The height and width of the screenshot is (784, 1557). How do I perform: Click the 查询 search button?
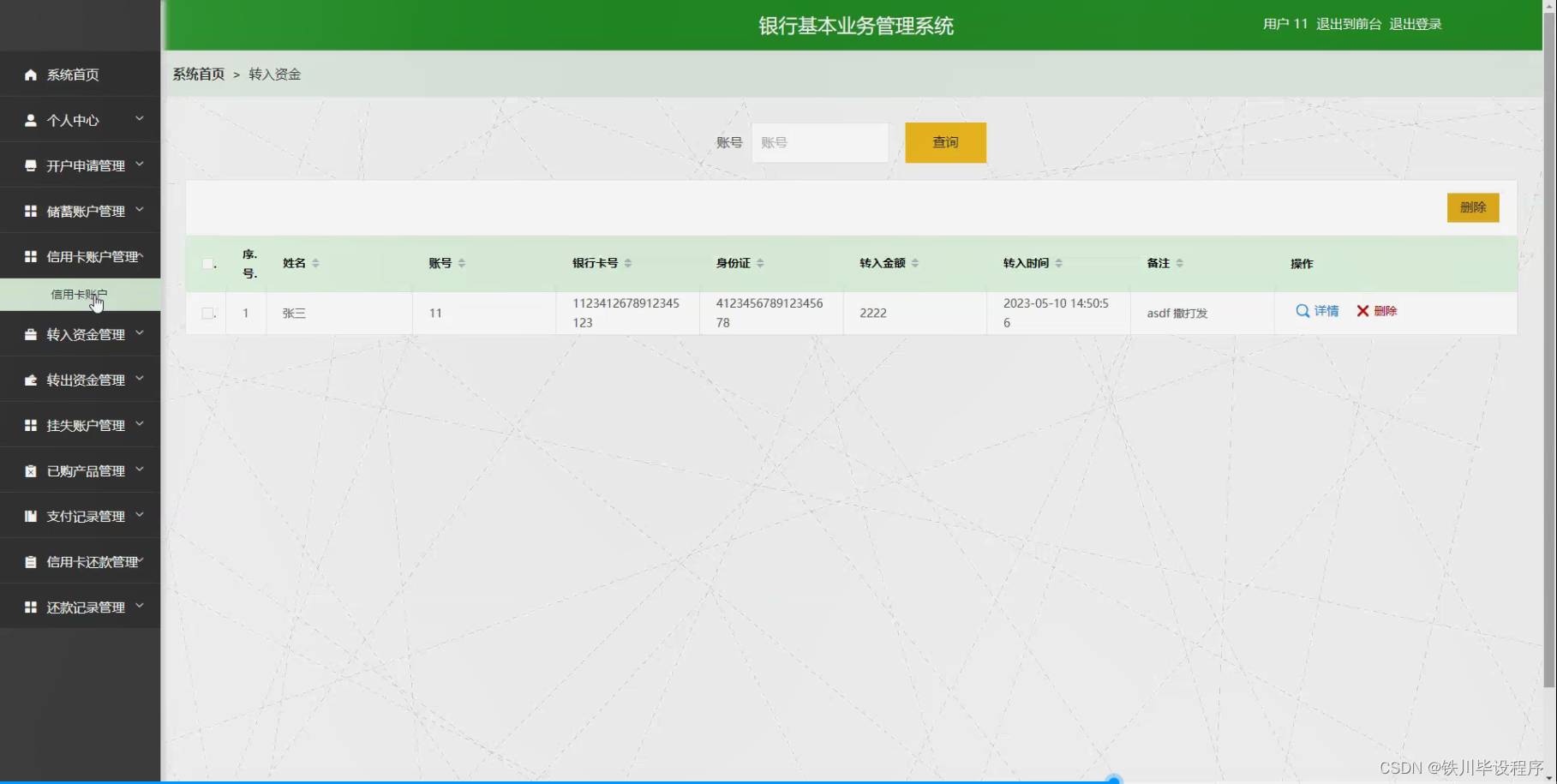[x=945, y=142]
